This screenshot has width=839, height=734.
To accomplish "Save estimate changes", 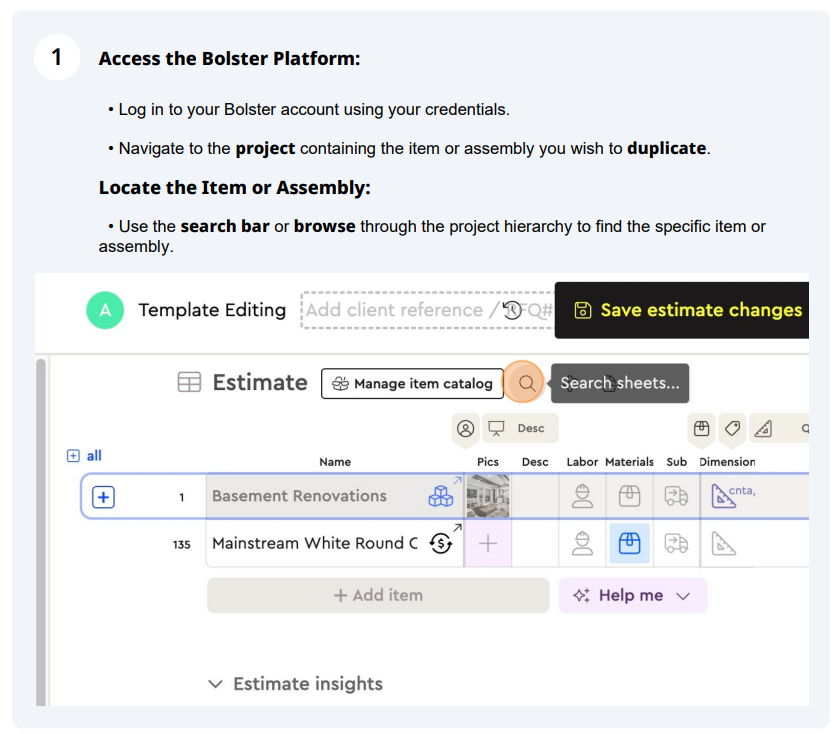I will pyautogui.click(x=682, y=310).
